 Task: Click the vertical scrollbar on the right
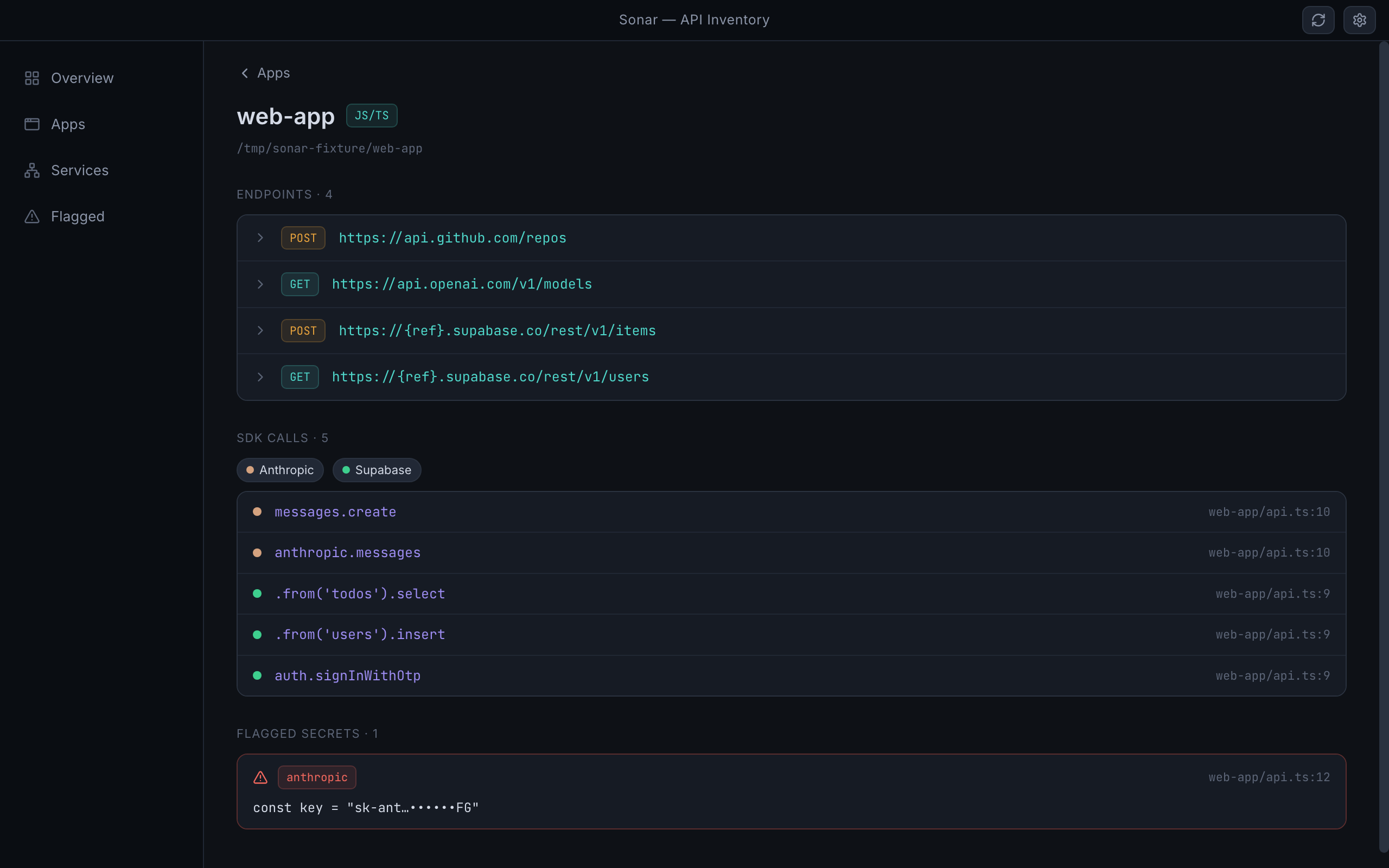[x=1383, y=446]
